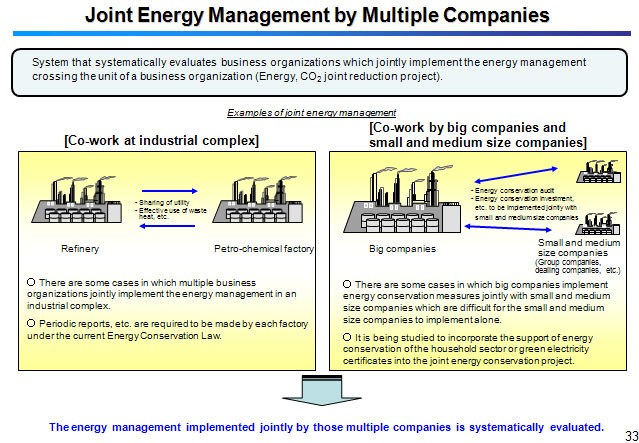This screenshot has height=443, width=639.
Task: Click the large downward arrow graphic
Action: [322, 390]
